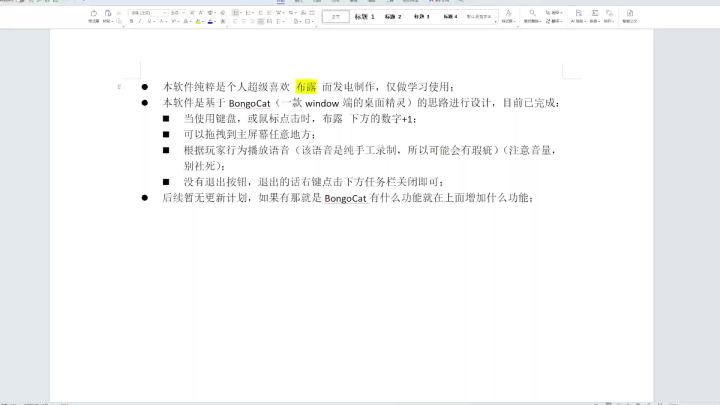Viewport: 720px width, 405px height.
Task: Click the line starting 后续暂无更新计划
Action: point(348,198)
